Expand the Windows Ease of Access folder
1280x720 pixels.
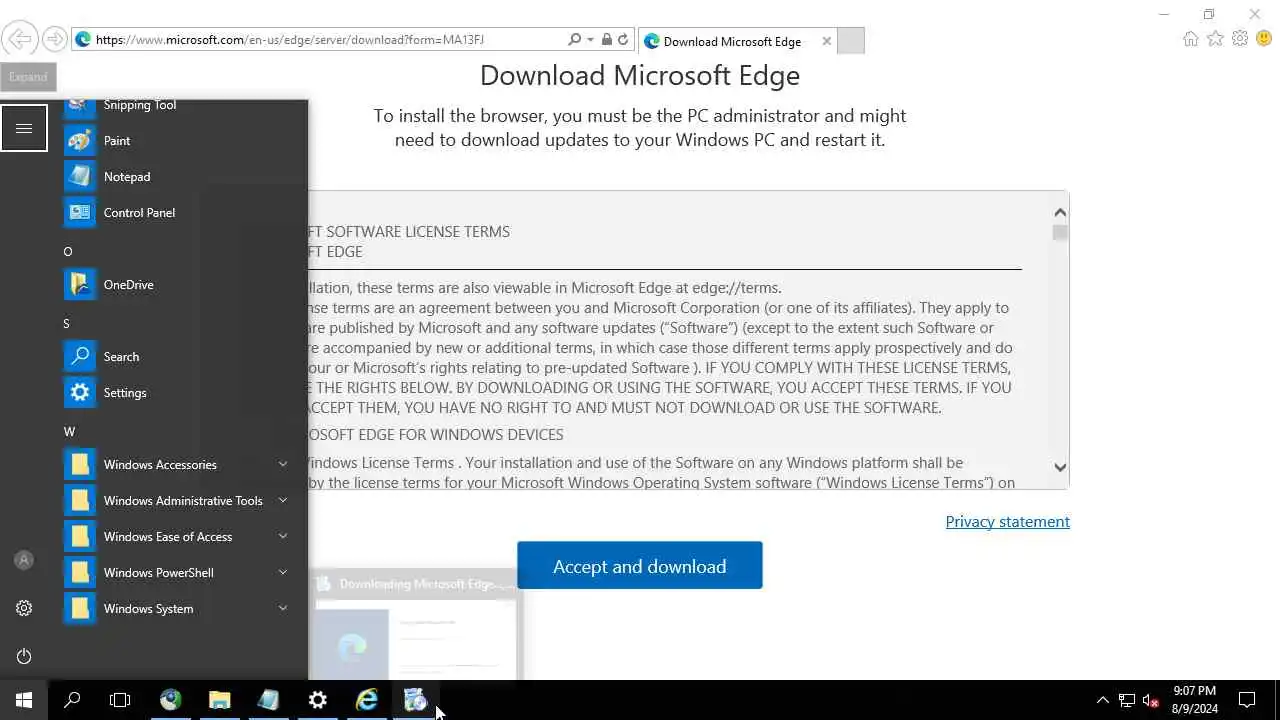tap(178, 537)
